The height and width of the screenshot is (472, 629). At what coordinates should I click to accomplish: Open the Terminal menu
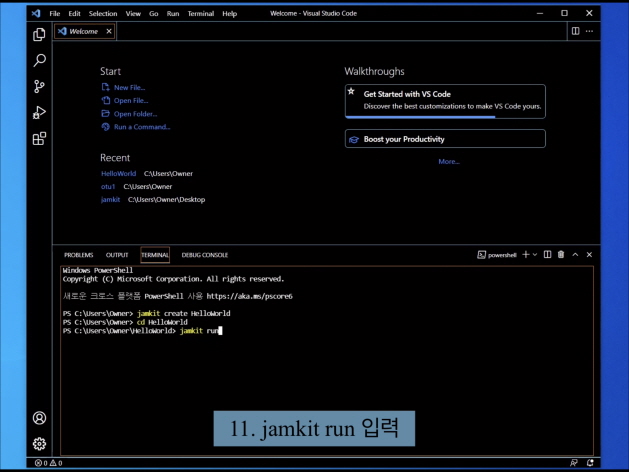(x=201, y=13)
